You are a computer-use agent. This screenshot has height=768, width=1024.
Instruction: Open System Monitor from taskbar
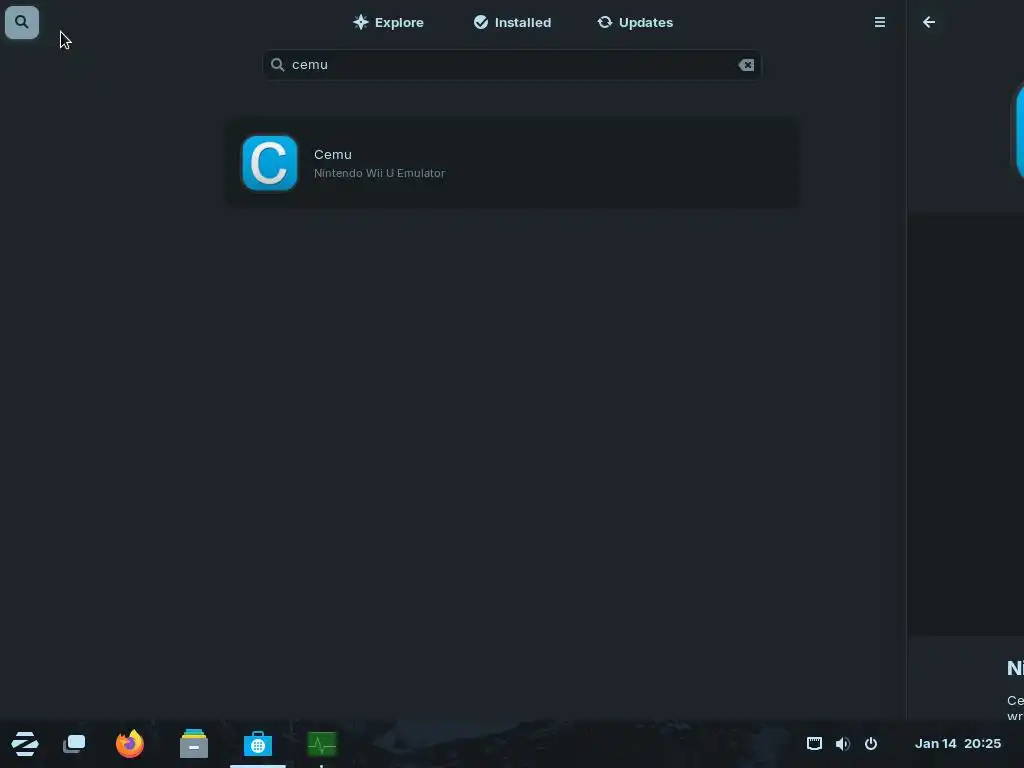pos(322,744)
